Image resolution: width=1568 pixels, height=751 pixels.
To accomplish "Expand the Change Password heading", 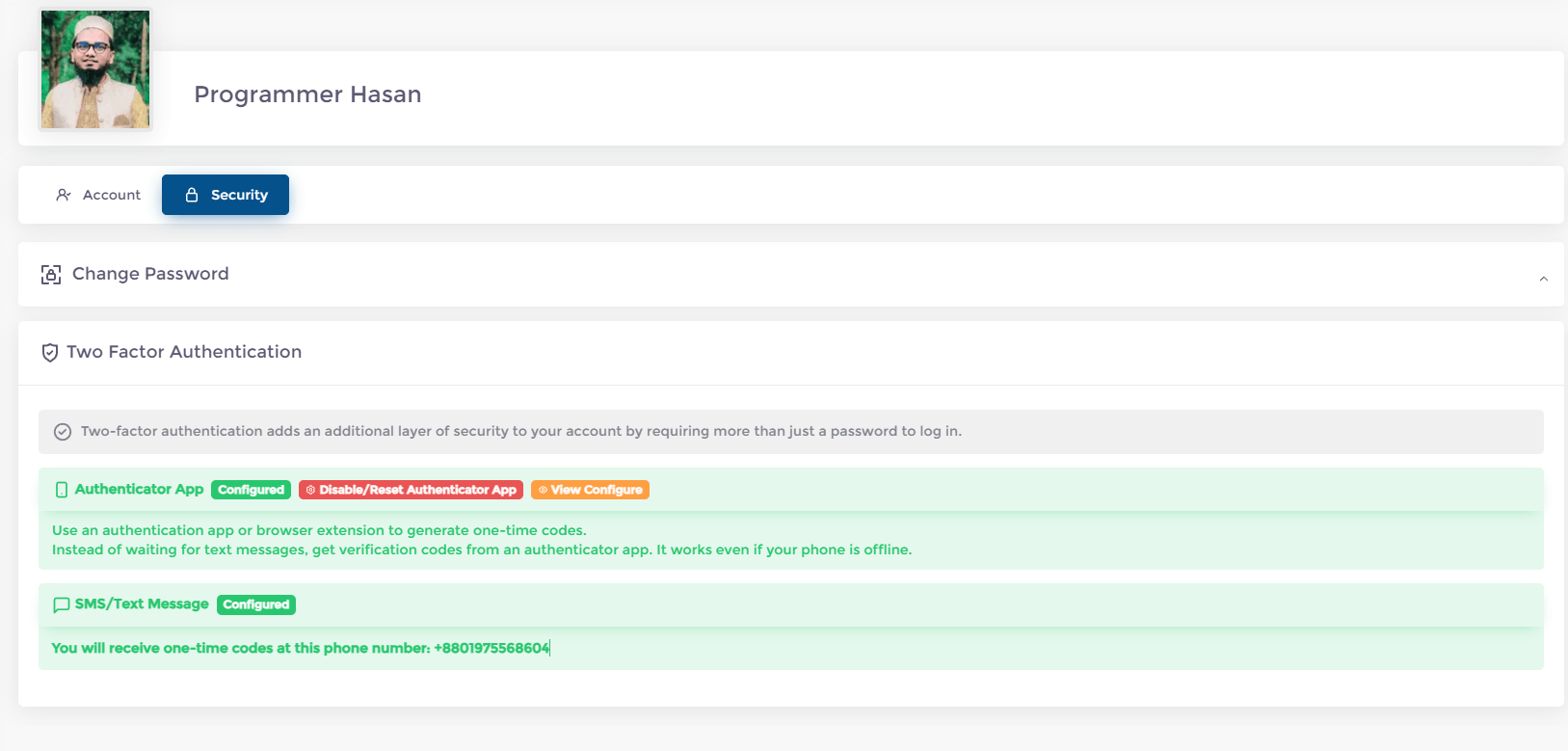I will (x=150, y=274).
